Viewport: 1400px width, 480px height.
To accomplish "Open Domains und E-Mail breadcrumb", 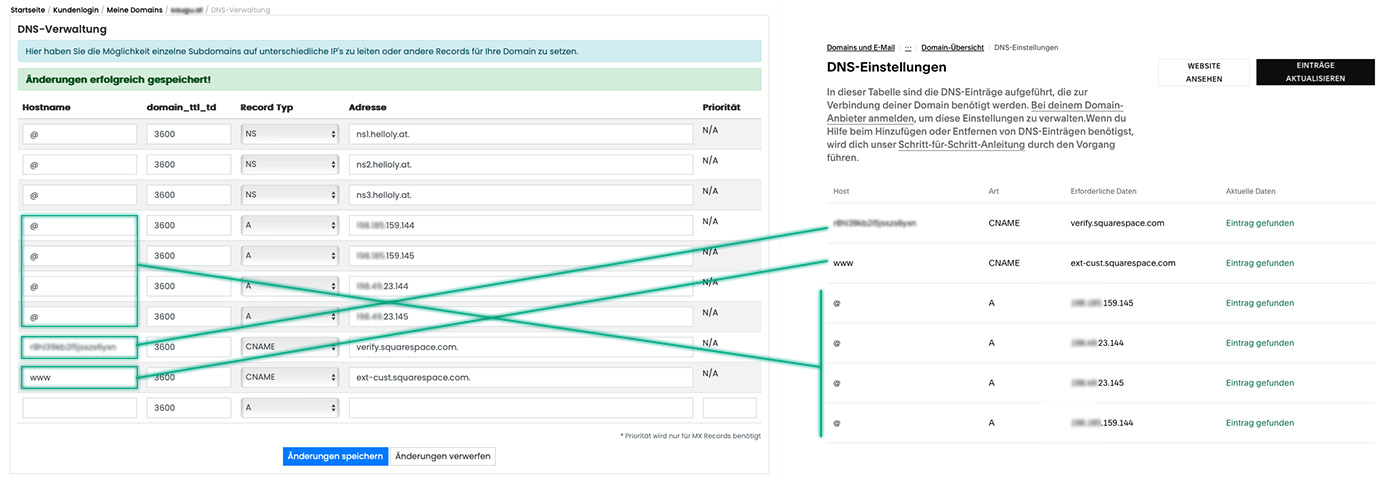I will 861,47.
